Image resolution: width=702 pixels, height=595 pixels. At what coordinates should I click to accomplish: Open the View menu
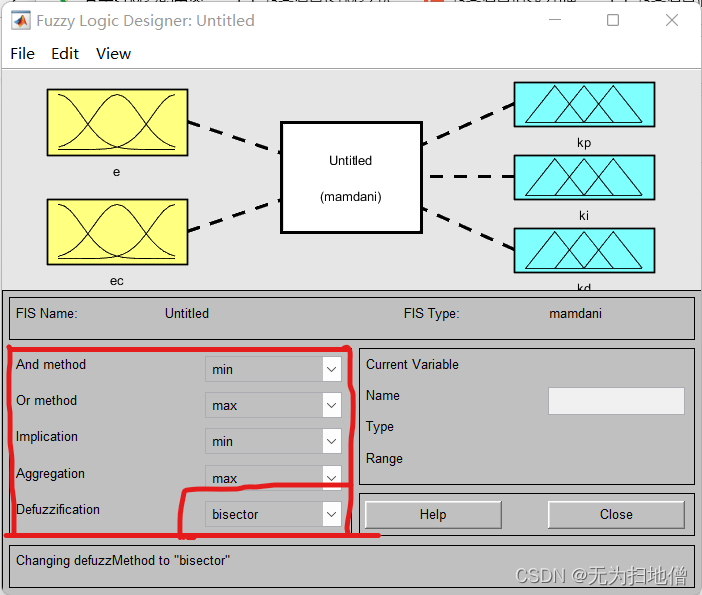pos(113,54)
